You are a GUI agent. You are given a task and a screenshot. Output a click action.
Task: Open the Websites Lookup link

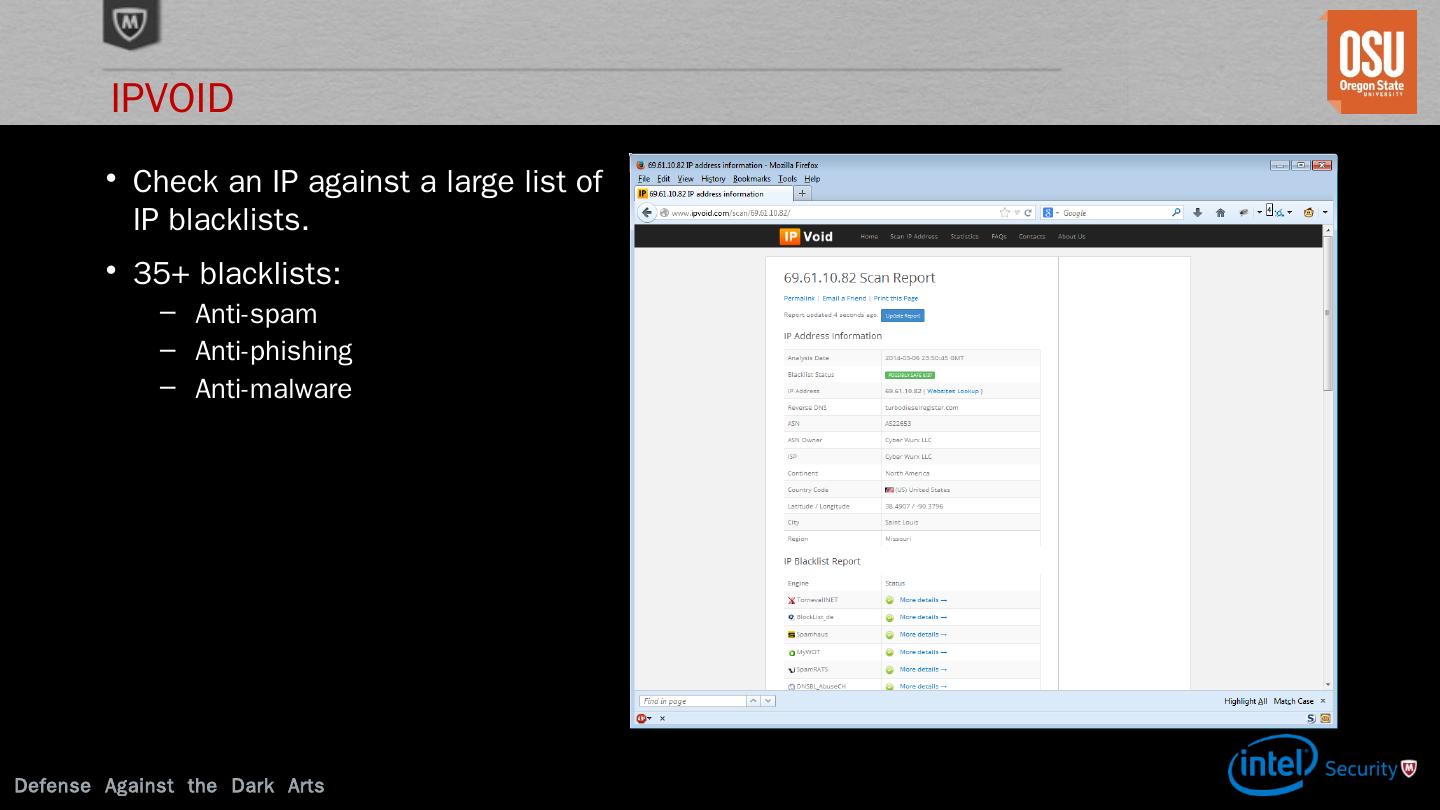point(954,391)
